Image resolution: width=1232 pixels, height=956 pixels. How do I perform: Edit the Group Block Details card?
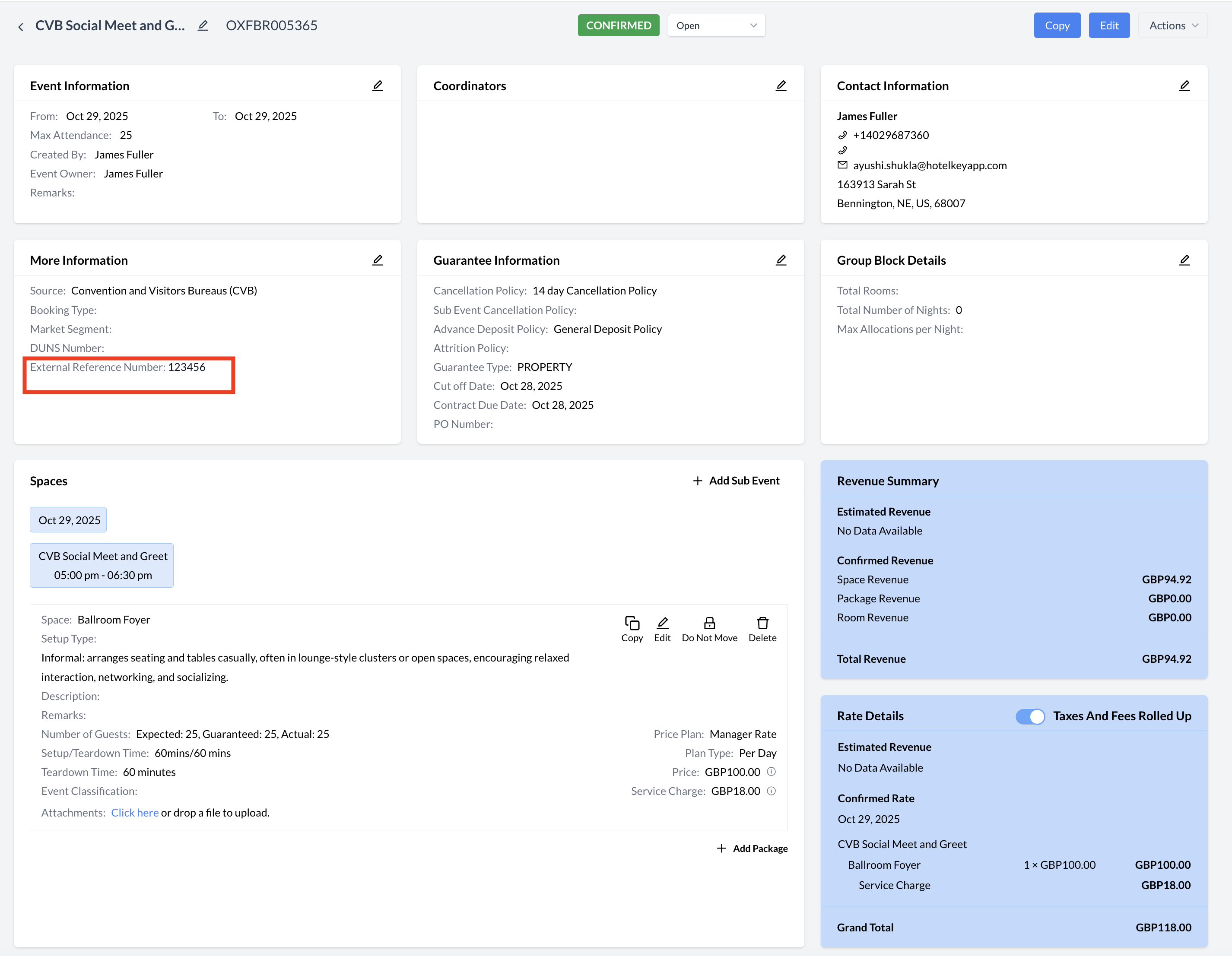tap(1184, 260)
